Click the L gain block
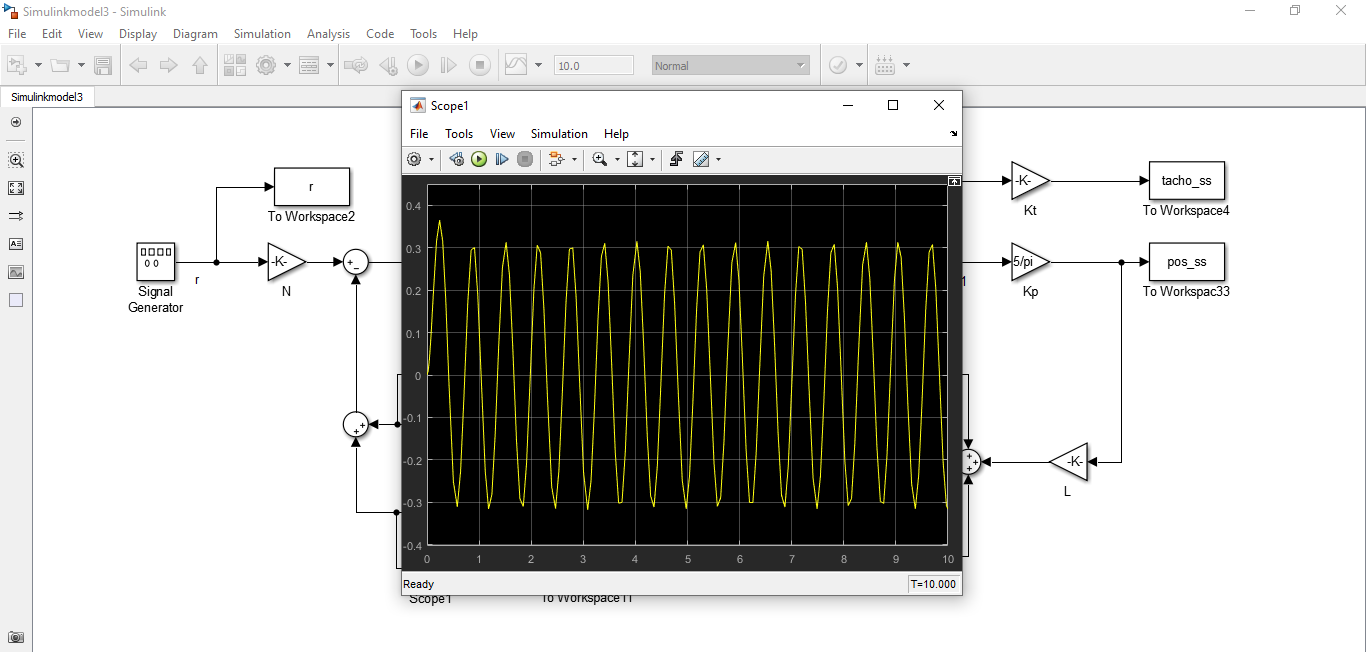 coord(1069,462)
